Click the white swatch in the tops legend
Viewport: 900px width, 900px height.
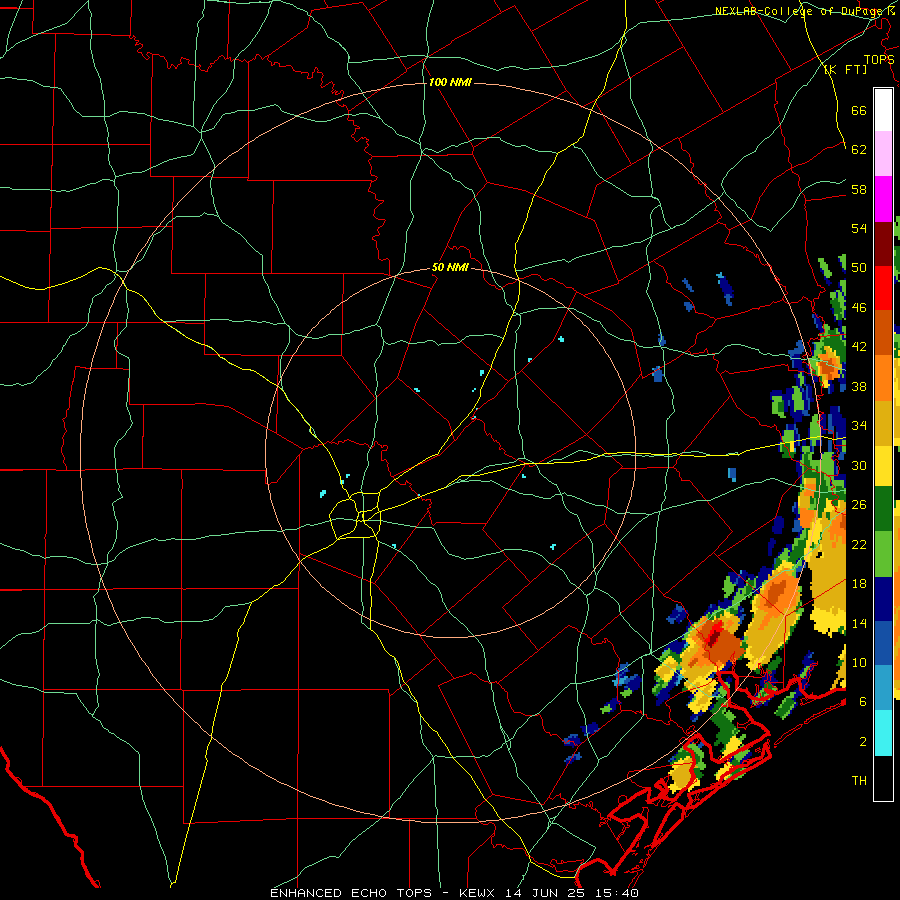pyautogui.click(x=883, y=110)
